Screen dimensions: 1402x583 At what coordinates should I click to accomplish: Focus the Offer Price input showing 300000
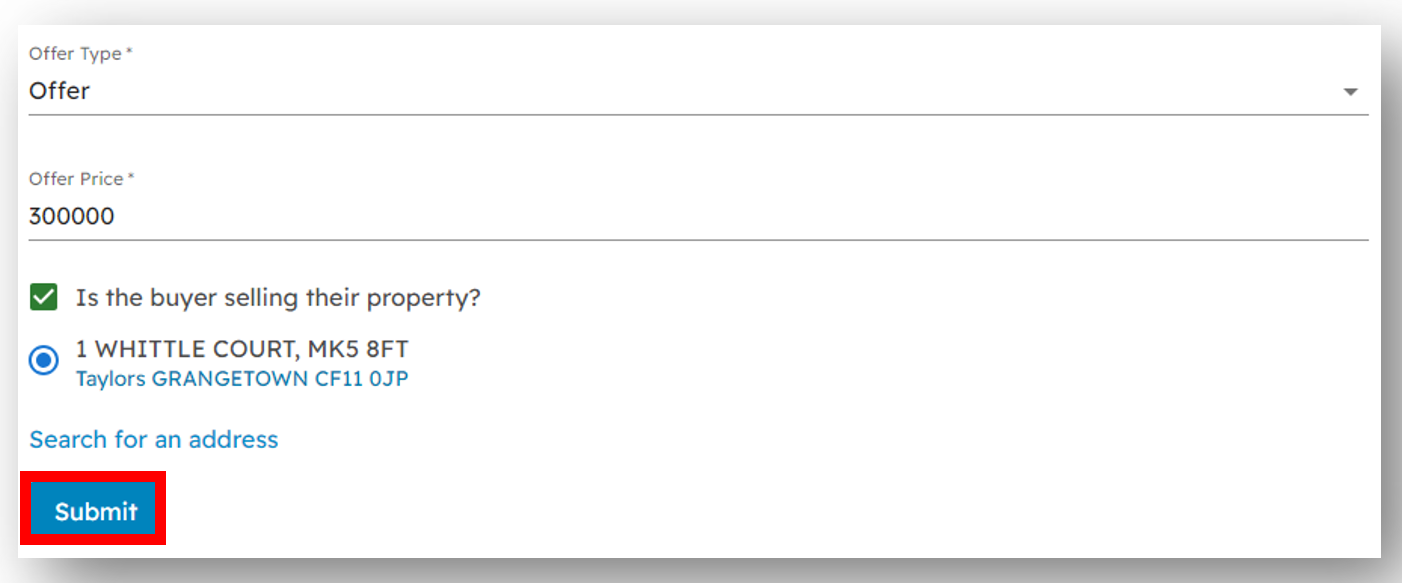pos(698,216)
